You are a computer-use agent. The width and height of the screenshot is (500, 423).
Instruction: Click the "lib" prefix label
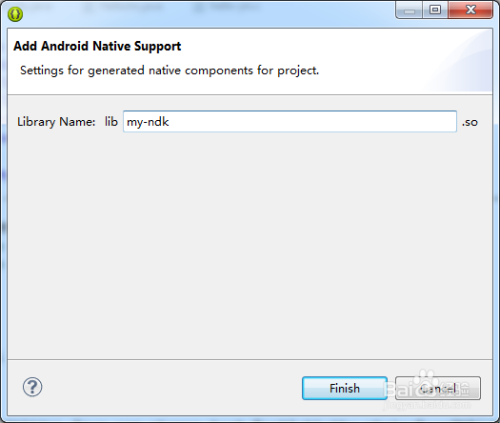[x=111, y=121]
